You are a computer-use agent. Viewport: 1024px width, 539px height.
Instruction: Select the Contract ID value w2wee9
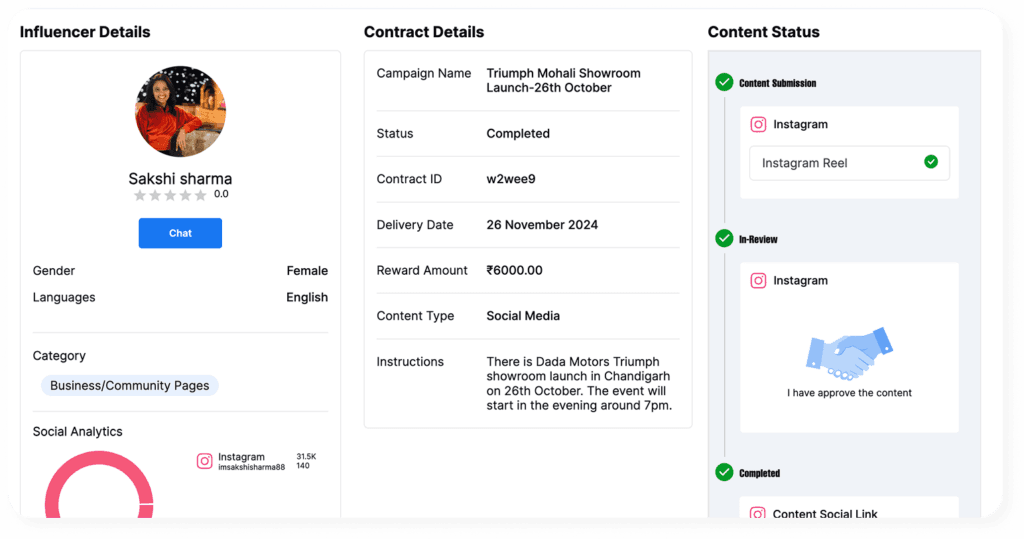point(511,179)
